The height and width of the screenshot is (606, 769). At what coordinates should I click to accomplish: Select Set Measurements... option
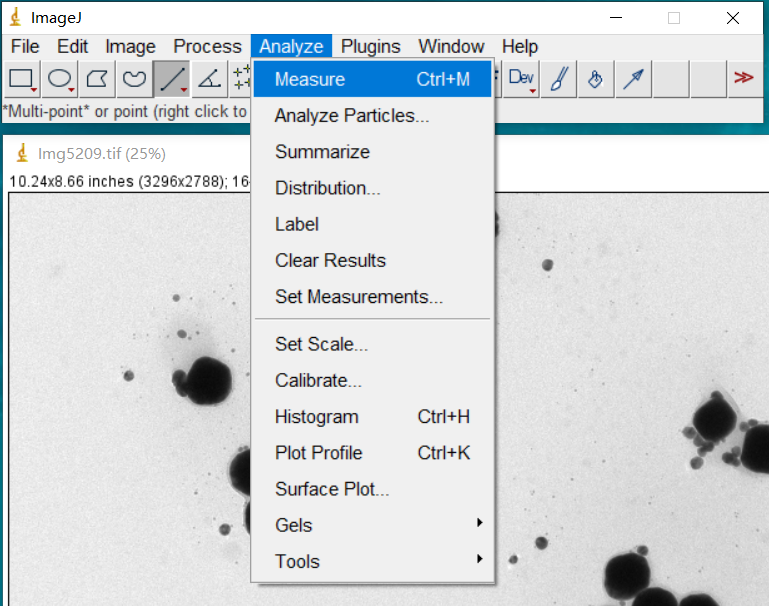pos(359,297)
